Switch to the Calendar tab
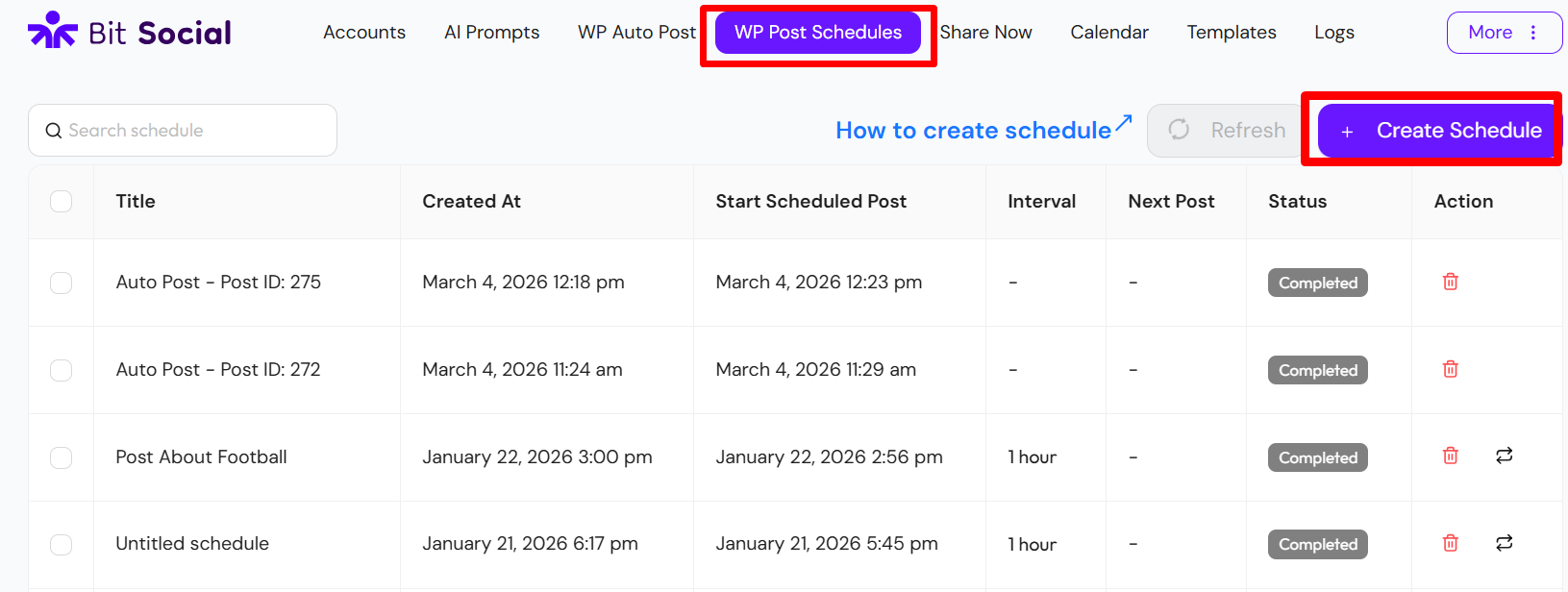Image resolution: width=1568 pixels, height=592 pixels. [1108, 32]
